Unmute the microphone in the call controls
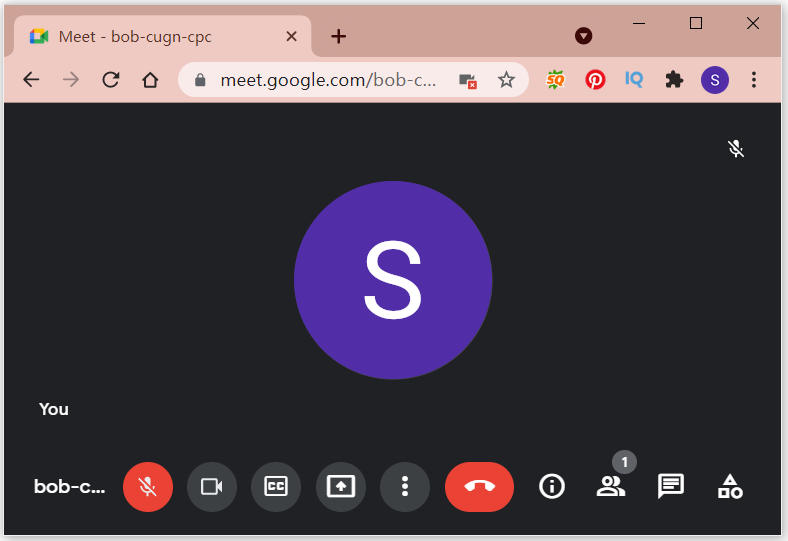Image resolution: width=788 pixels, height=541 pixels. pos(148,487)
